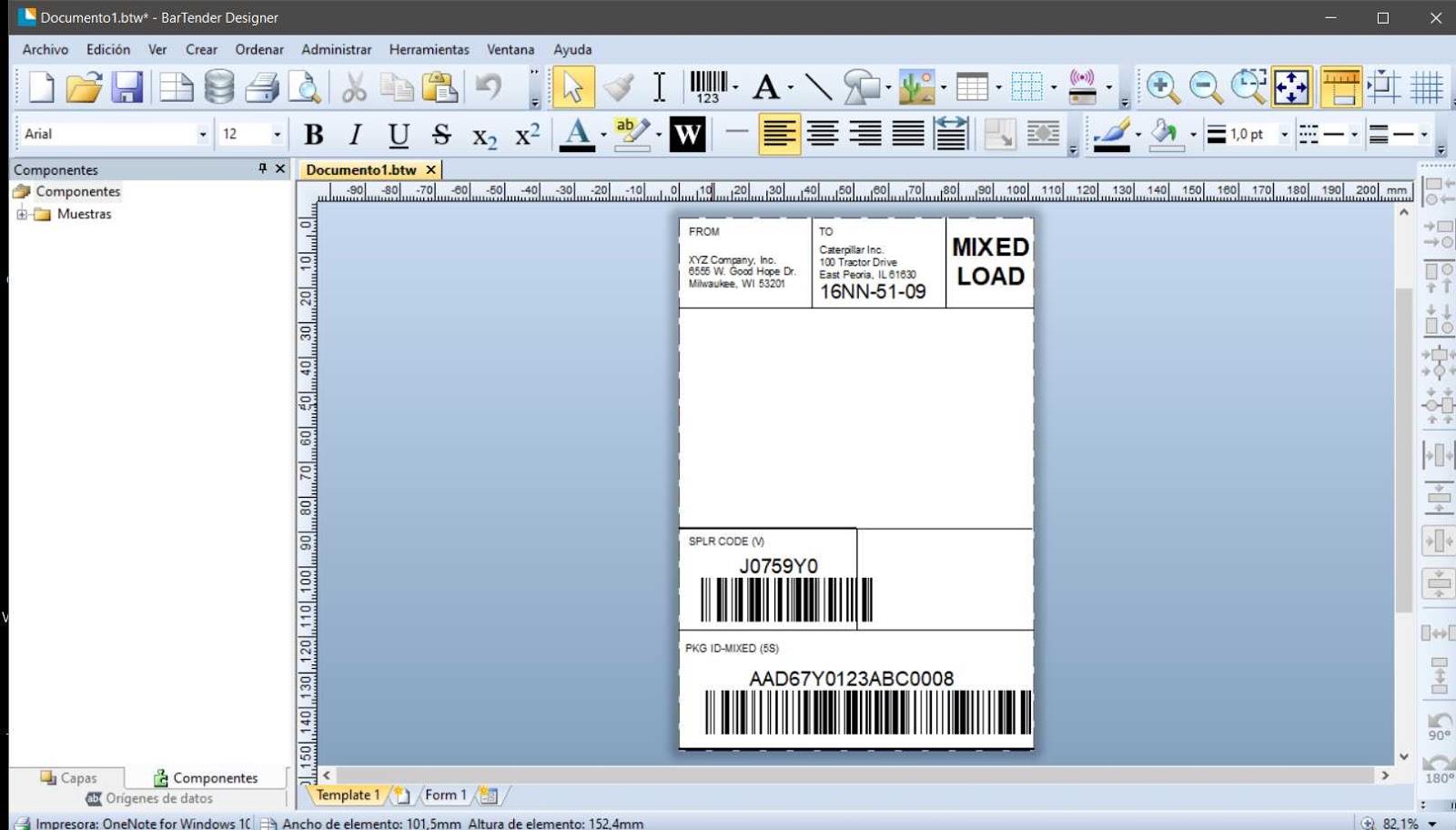Viewport: 1456px width, 830px height.
Task: Open the Archivo menu
Action: pos(45,49)
